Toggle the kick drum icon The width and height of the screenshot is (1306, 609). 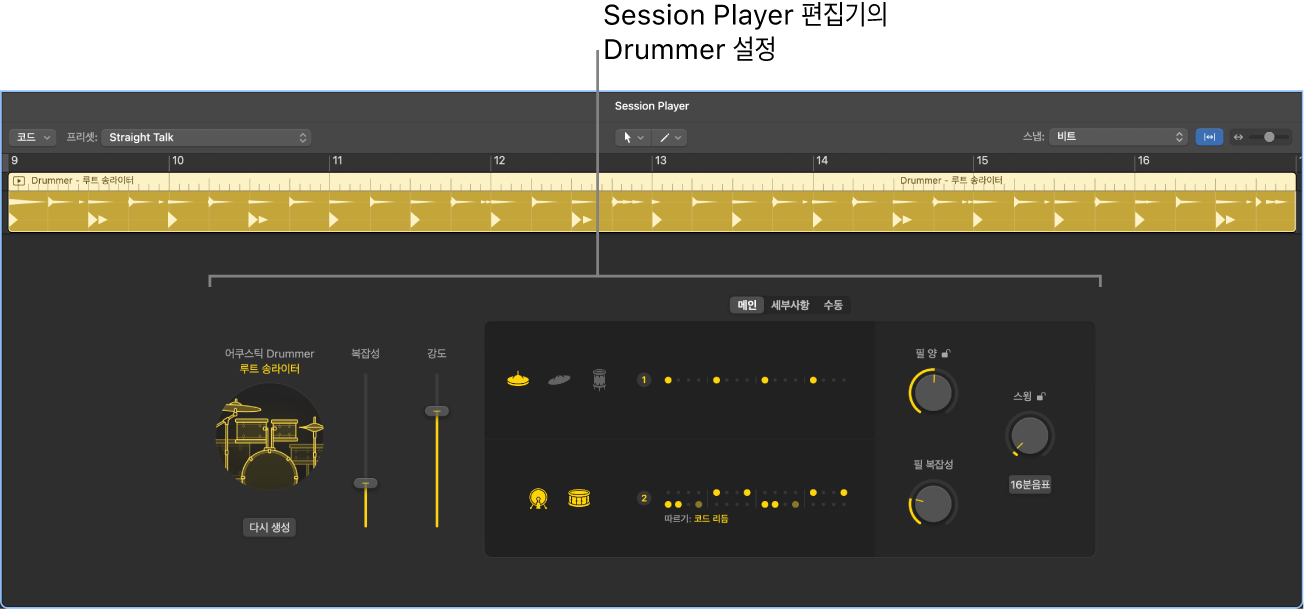pos(538,497)
